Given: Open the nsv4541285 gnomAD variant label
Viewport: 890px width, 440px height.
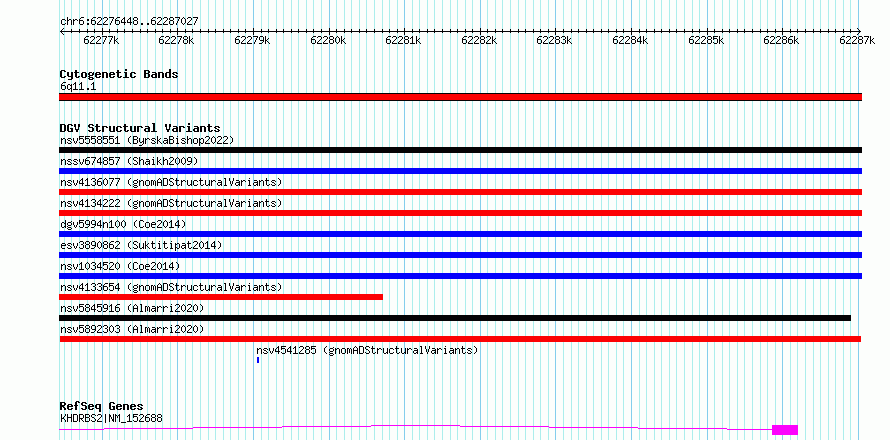Looking at the screenshot, I should (367, 350).
